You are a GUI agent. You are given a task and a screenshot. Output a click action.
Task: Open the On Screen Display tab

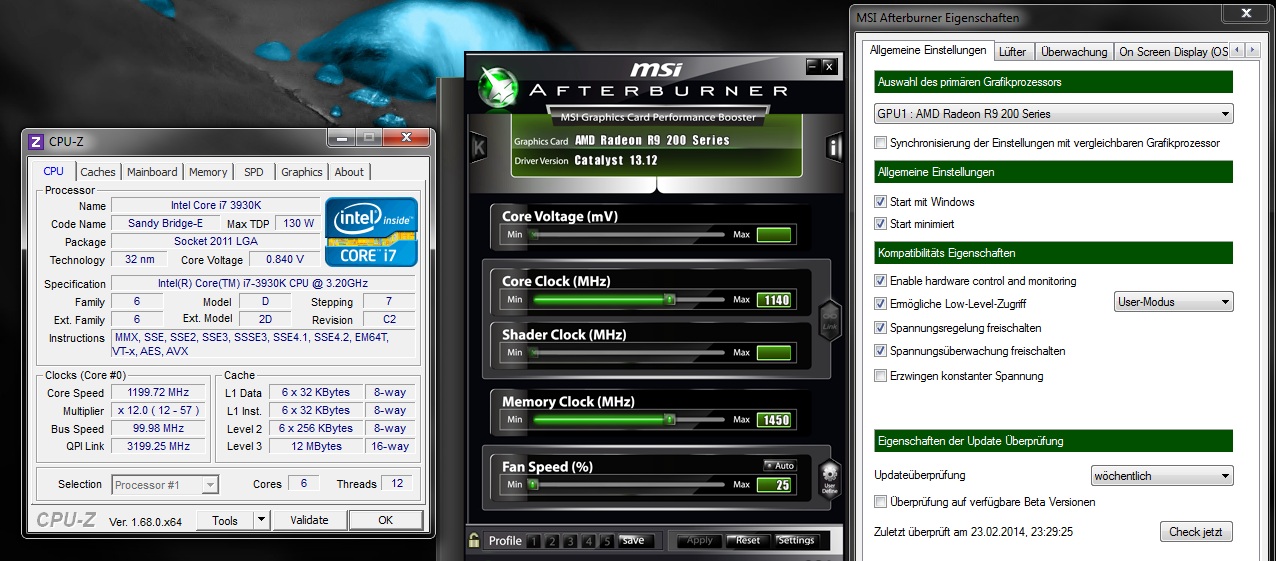click(1172, 52)
